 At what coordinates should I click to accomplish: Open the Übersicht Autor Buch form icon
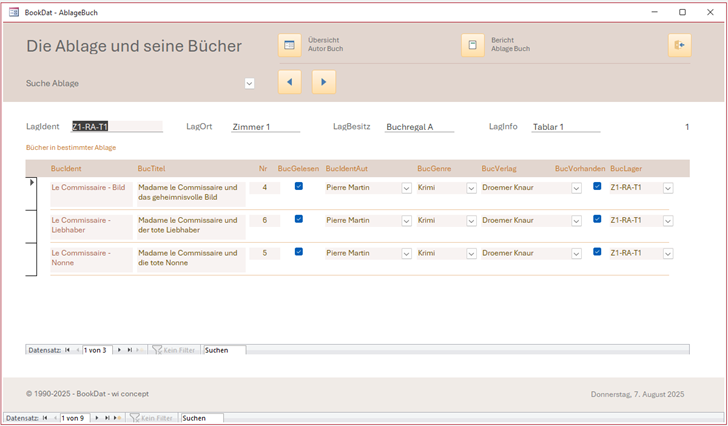289,45
